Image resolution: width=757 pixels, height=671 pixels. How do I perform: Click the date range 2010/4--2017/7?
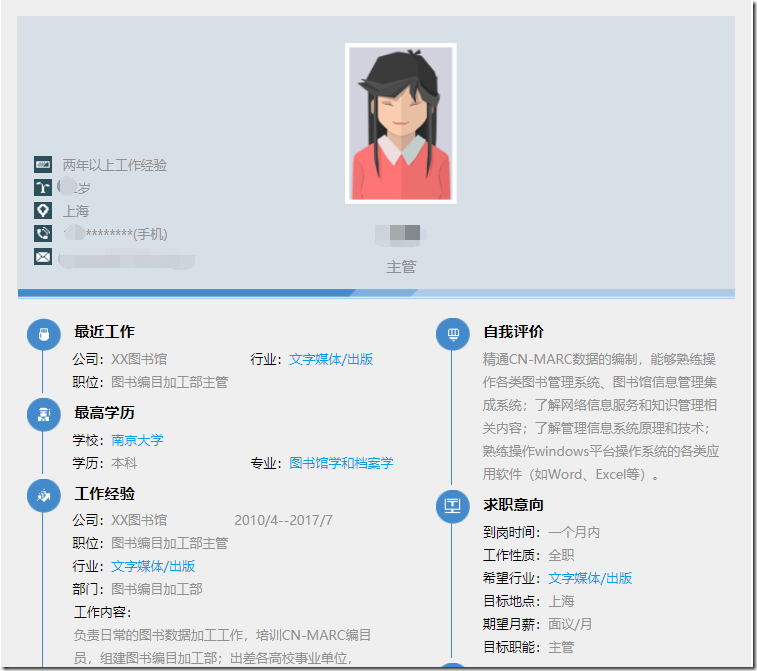[x=283, y=520]
